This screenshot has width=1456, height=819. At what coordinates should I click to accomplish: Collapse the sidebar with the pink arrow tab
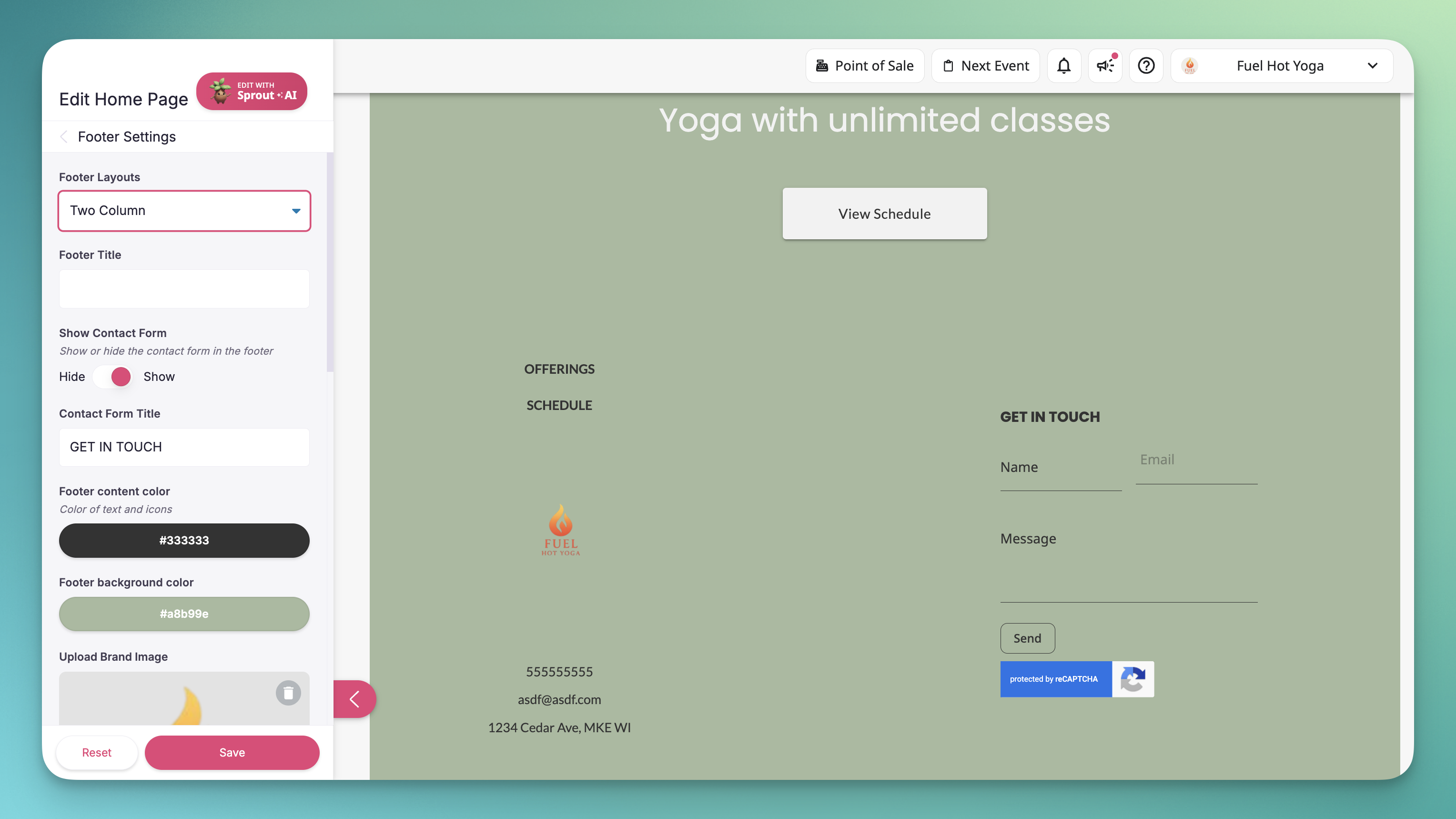(354, 699)
